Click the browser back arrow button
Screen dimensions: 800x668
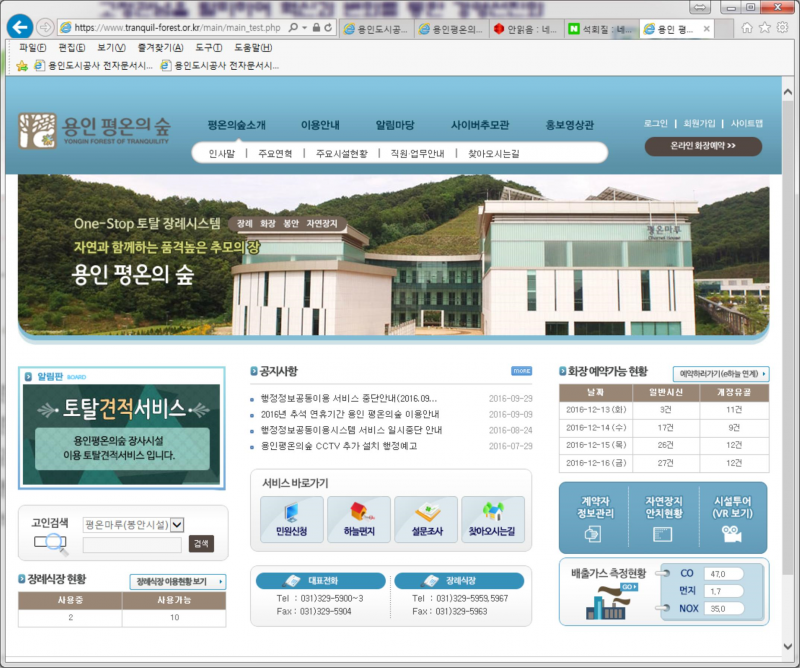click(20, 27)
